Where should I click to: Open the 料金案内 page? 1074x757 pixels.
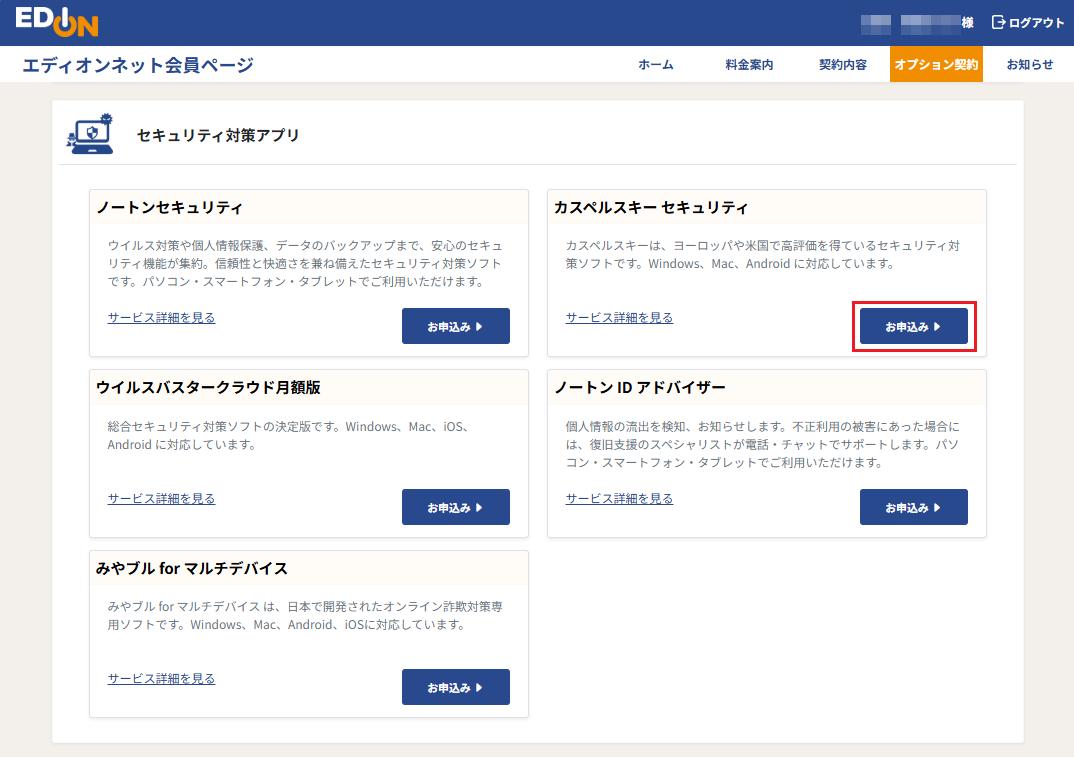tap(749, 64)
